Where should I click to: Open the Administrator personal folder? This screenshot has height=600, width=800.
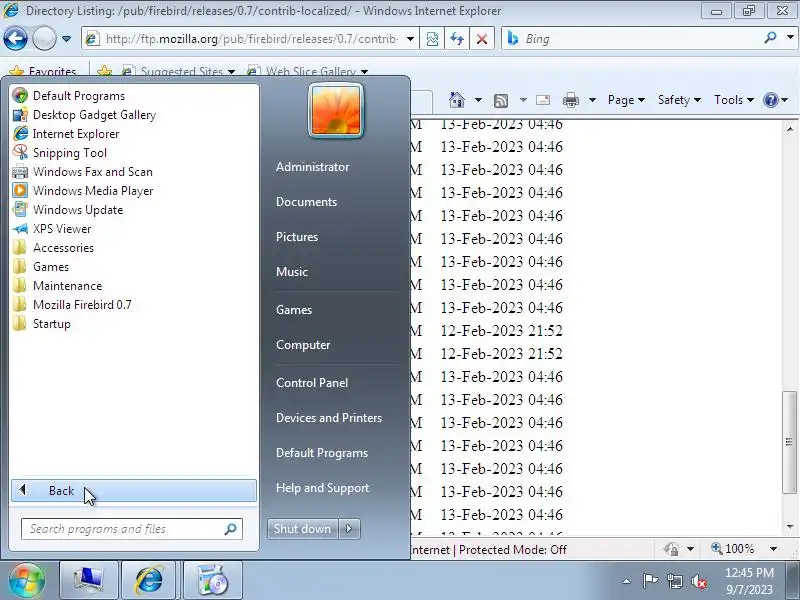click(x=313, y=167)
